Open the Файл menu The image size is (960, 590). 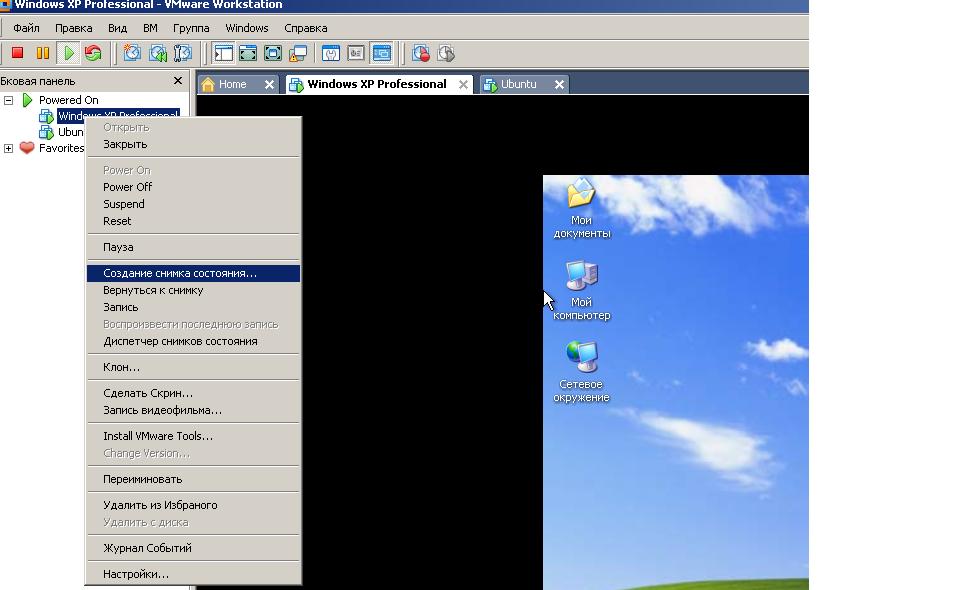coord(26,28)
